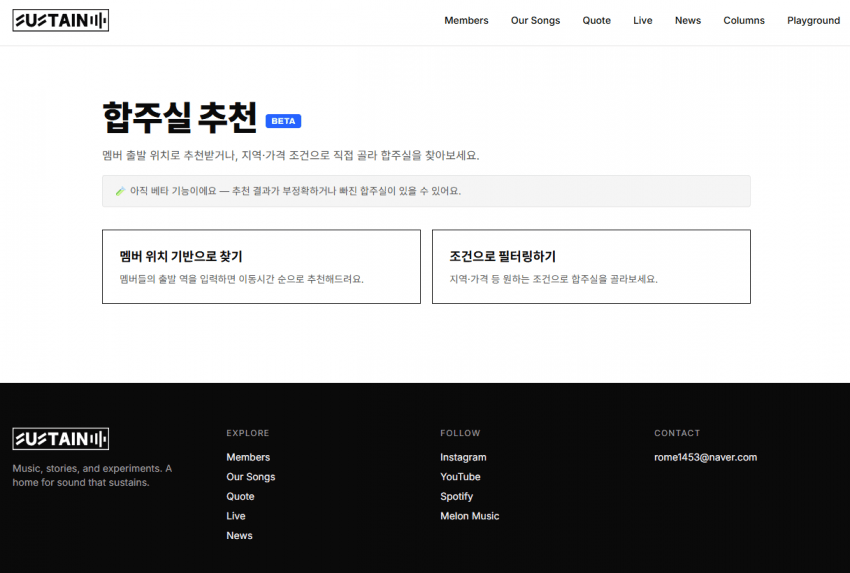850x573 pixels.
Task: Select the 조건으로 필터링하기 card
Action: pyautogui.click(x=591, y=267)
